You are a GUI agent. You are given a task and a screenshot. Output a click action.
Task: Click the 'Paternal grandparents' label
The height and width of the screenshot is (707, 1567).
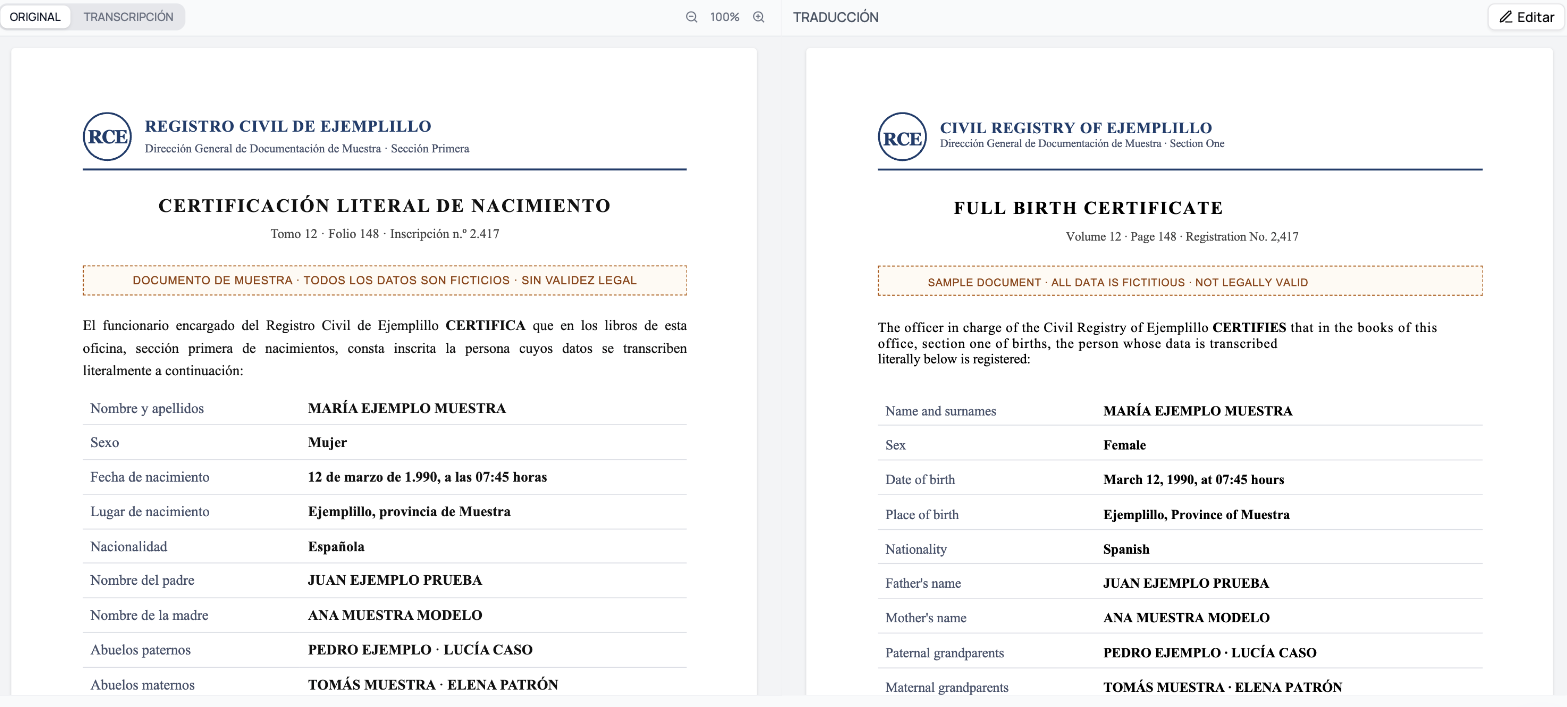pyautogui.click(x=945, y=653)
